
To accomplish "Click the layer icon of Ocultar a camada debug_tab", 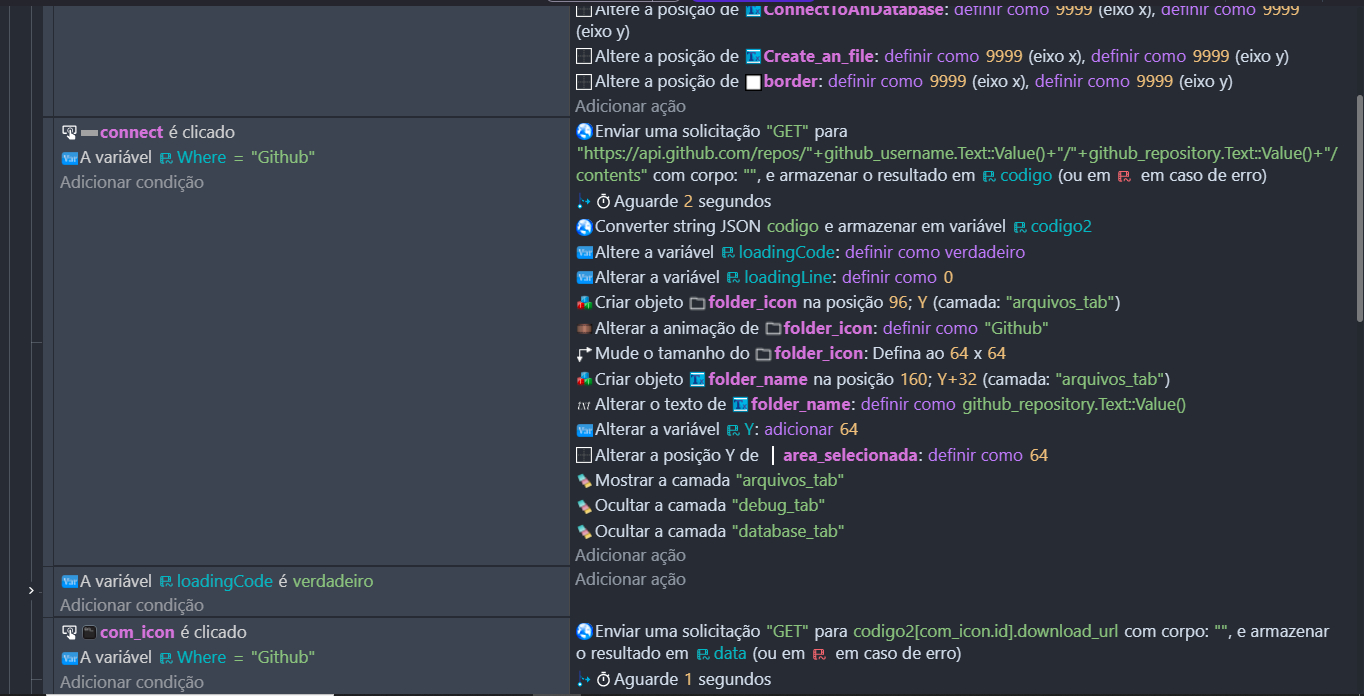I will [585, 506].
